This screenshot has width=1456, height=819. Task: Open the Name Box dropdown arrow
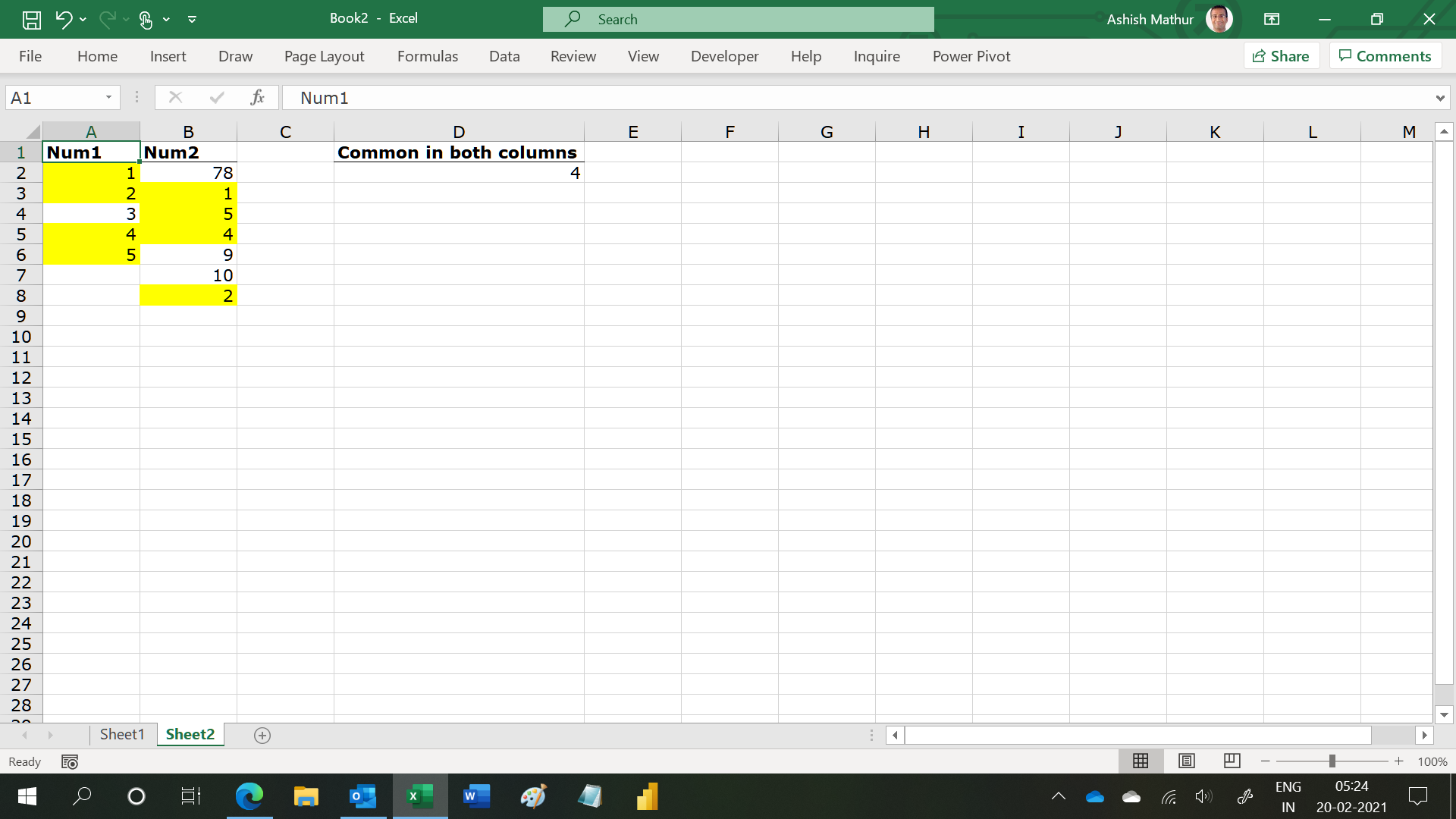[108, 97]
